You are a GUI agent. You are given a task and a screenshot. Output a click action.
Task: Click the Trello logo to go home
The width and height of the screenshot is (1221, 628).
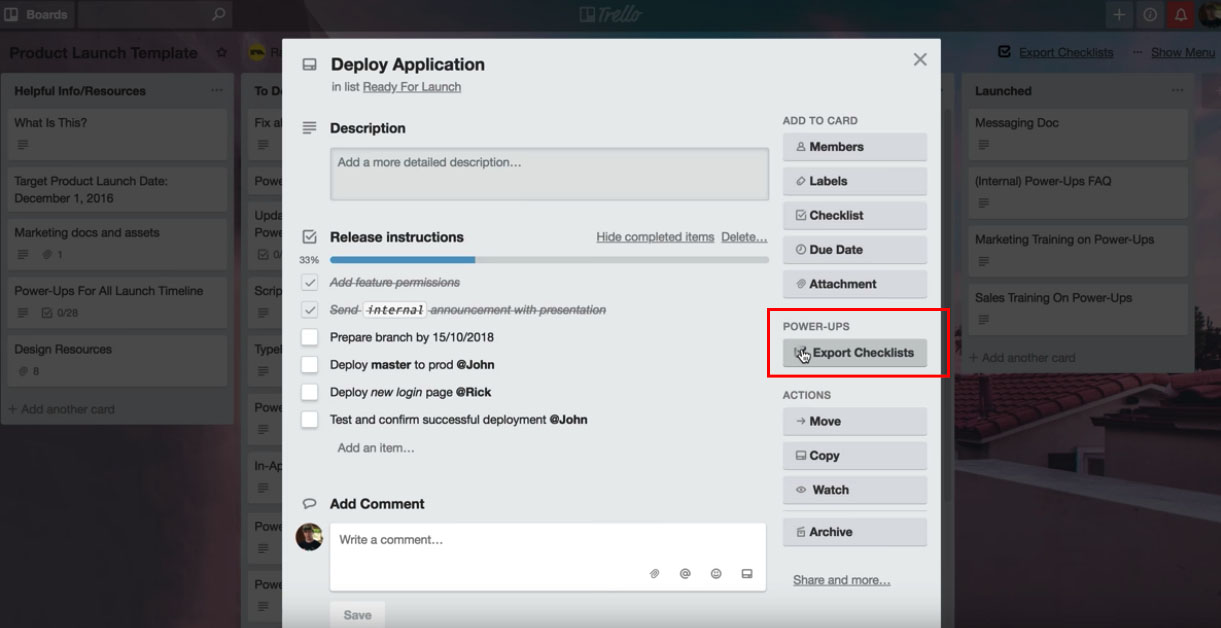[x=610, y=15]
